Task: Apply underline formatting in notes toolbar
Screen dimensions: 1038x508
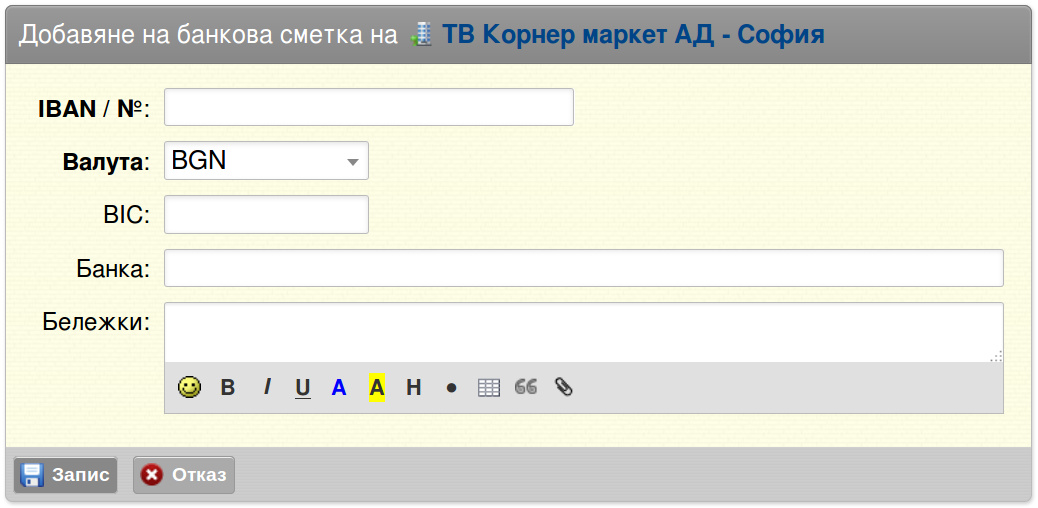Action: 303,387
